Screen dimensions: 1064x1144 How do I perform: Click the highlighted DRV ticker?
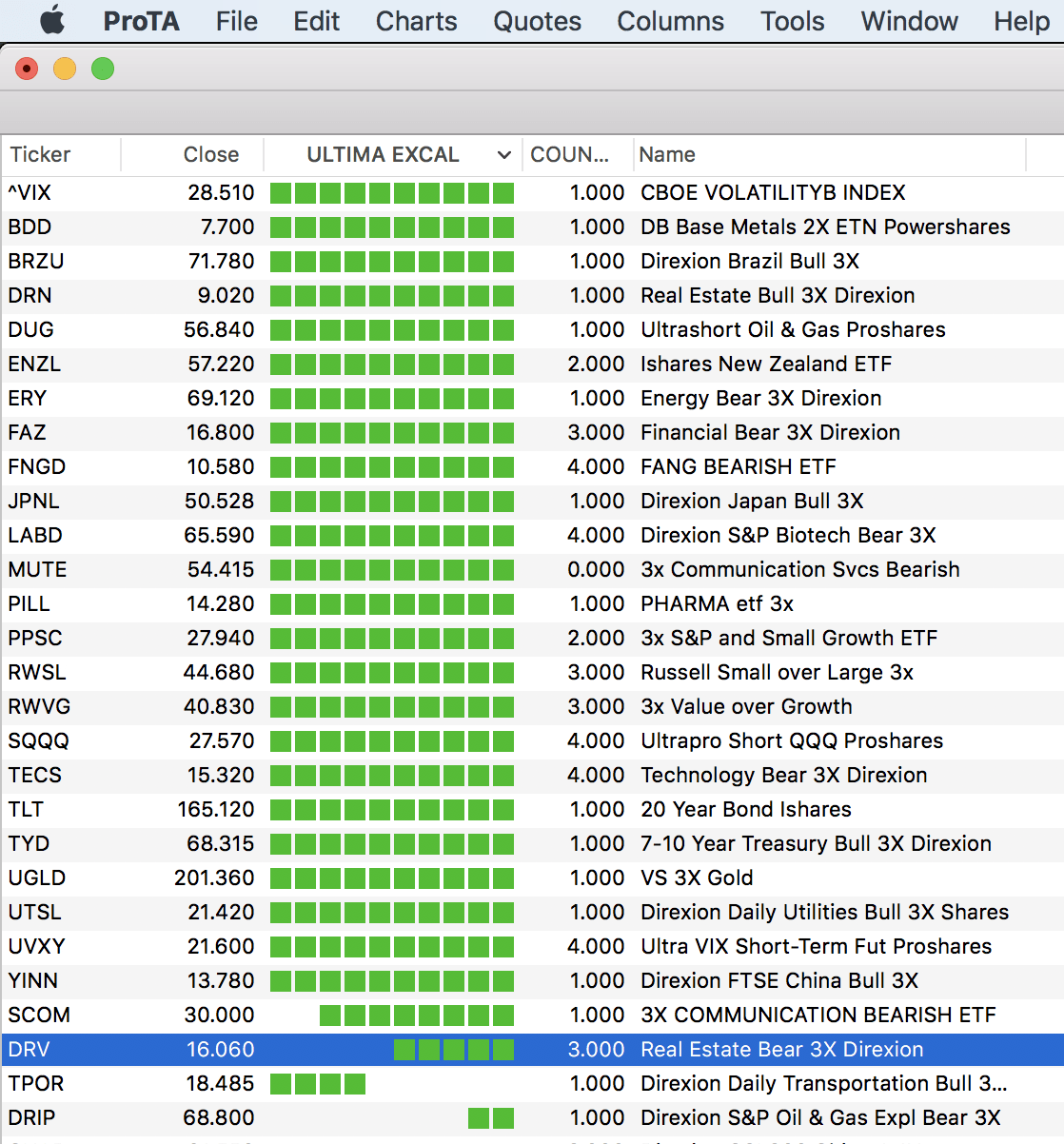(29, 1049)
